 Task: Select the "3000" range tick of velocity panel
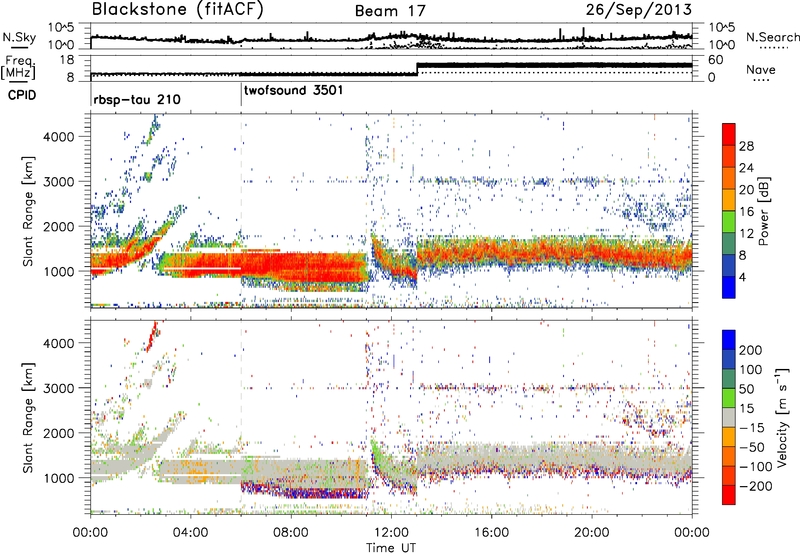tap(58, 388)
